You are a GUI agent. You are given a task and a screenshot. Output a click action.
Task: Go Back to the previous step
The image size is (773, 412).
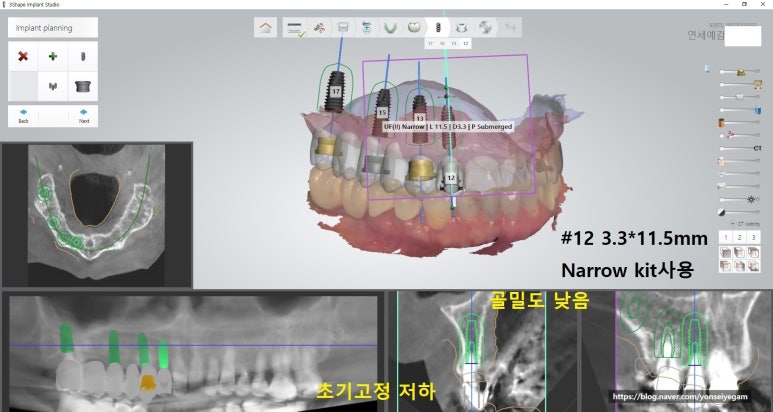point(23,116)
